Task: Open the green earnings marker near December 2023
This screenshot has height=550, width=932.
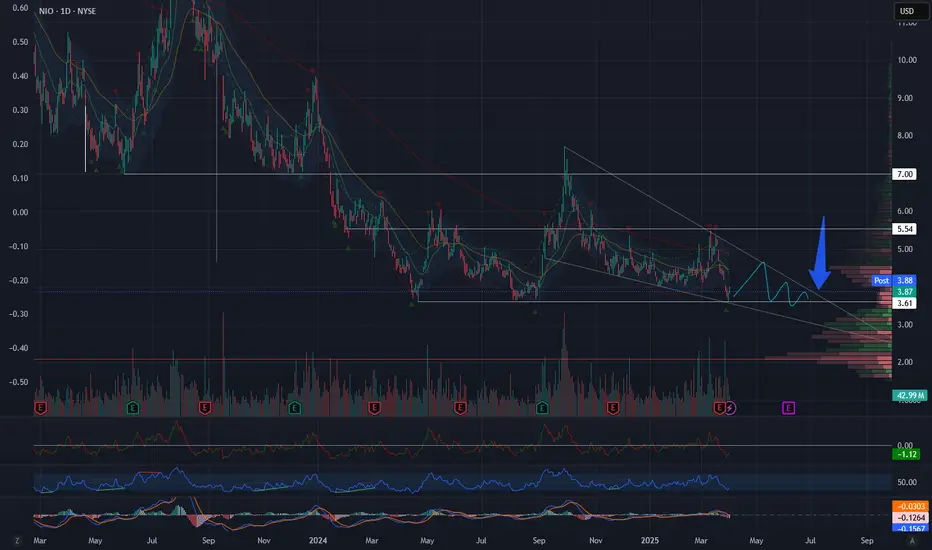Action: (295, 408)
